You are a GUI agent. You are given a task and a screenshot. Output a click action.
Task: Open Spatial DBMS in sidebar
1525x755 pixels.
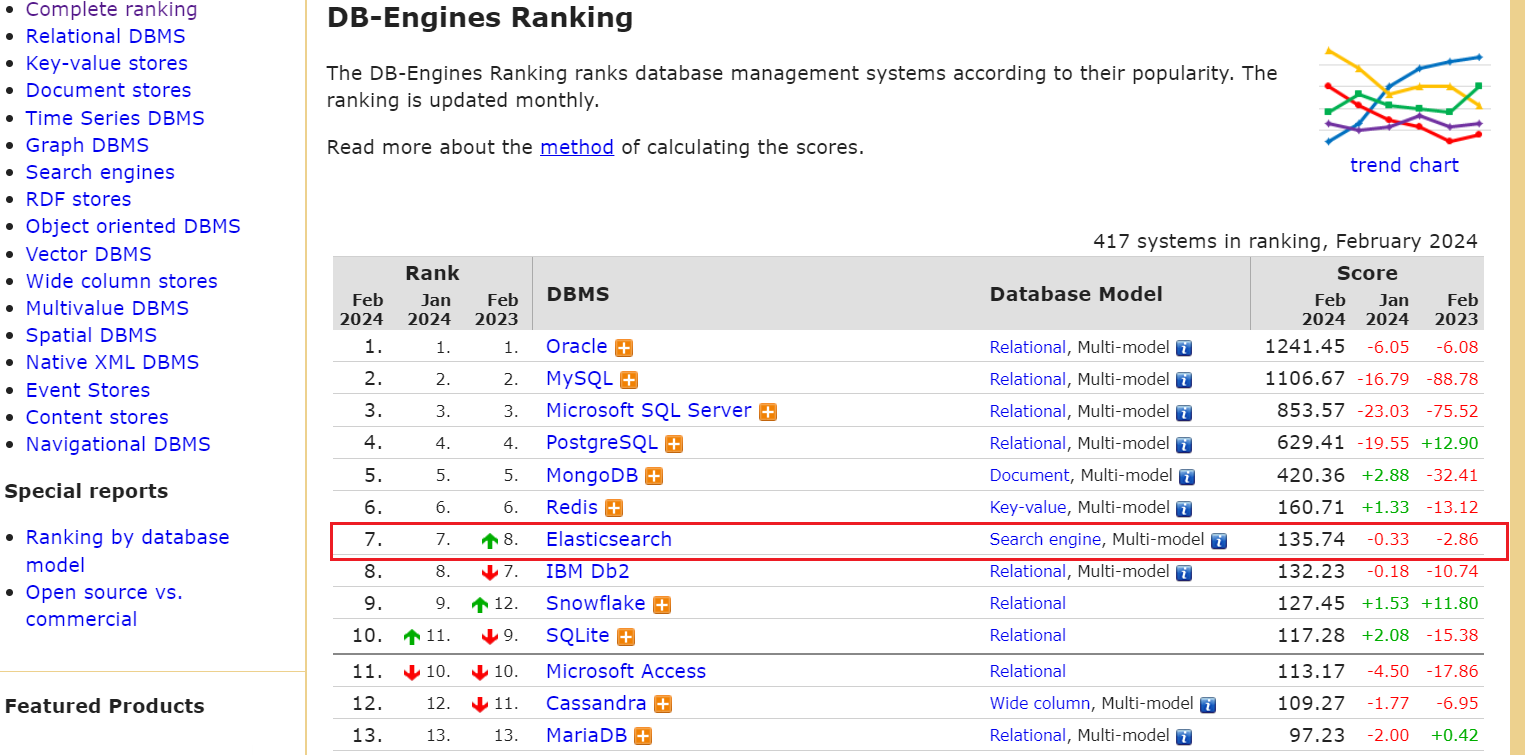(91, 335)
